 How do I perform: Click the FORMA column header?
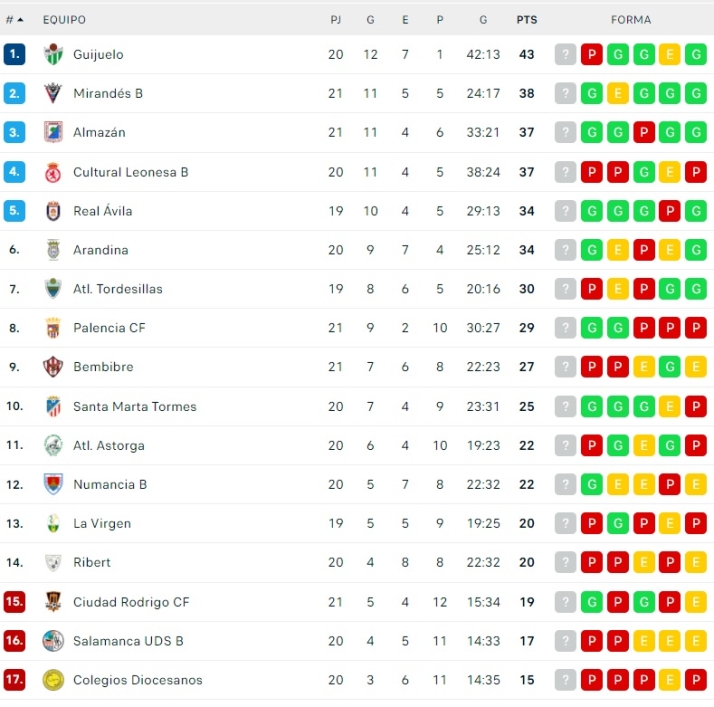(x=631, y=20)
